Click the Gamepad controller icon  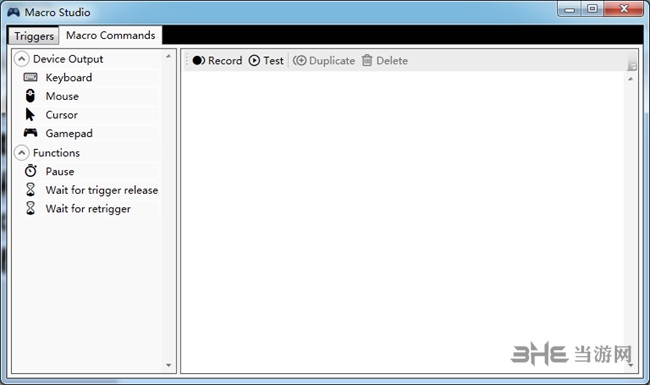(x=30, y=133)
